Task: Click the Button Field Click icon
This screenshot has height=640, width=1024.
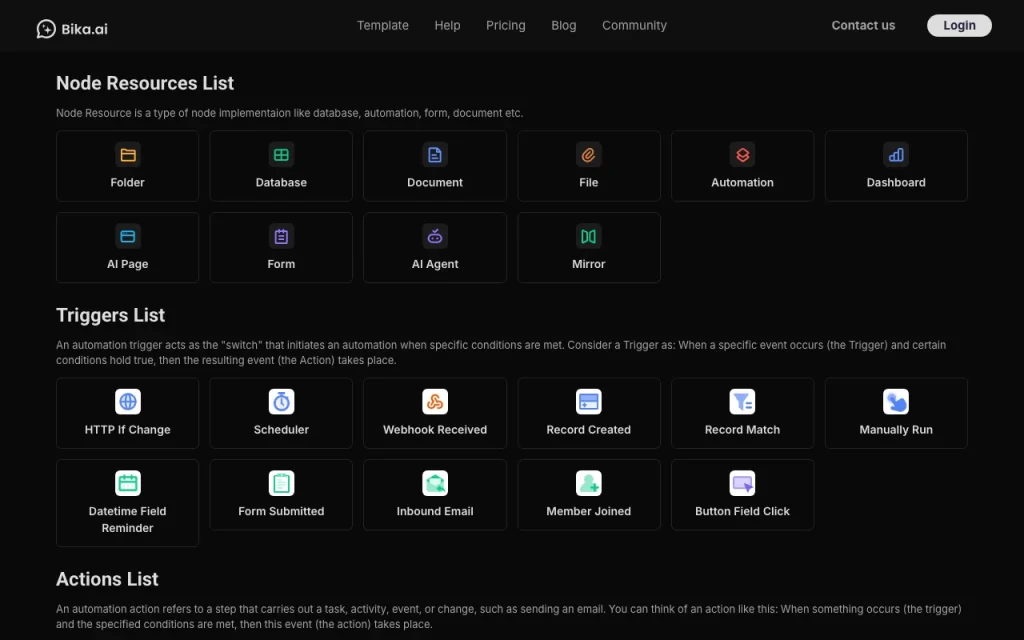Action: pyautogui.click(x=743, y=483)
